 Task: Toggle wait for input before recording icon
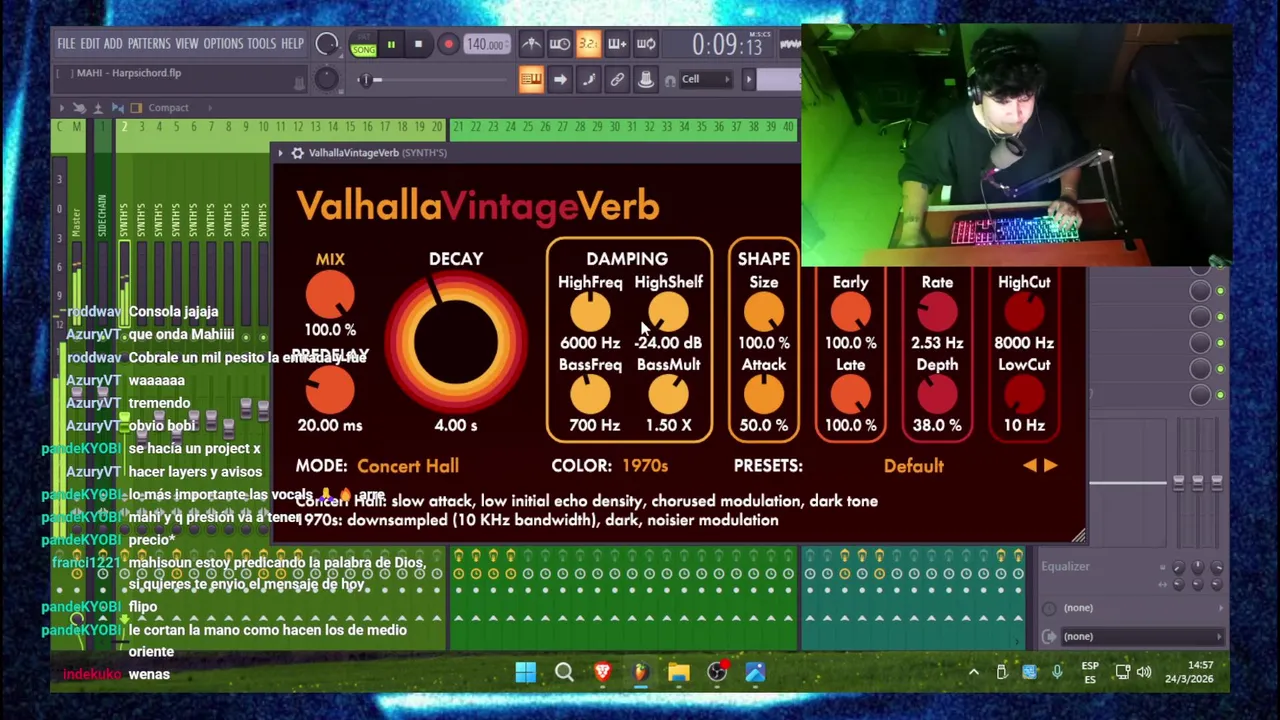point(560,44)
